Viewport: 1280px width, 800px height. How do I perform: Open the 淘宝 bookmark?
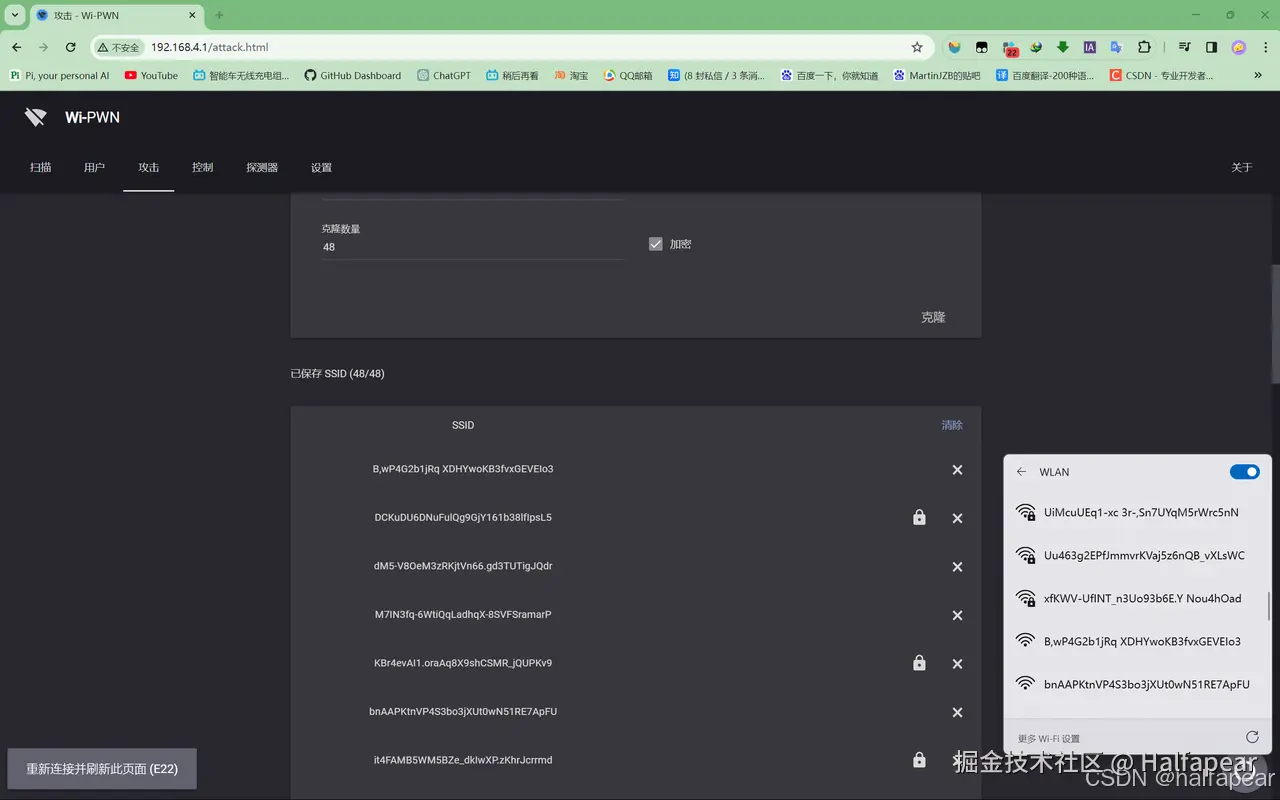pyautogui.click(x=571, y=75)
